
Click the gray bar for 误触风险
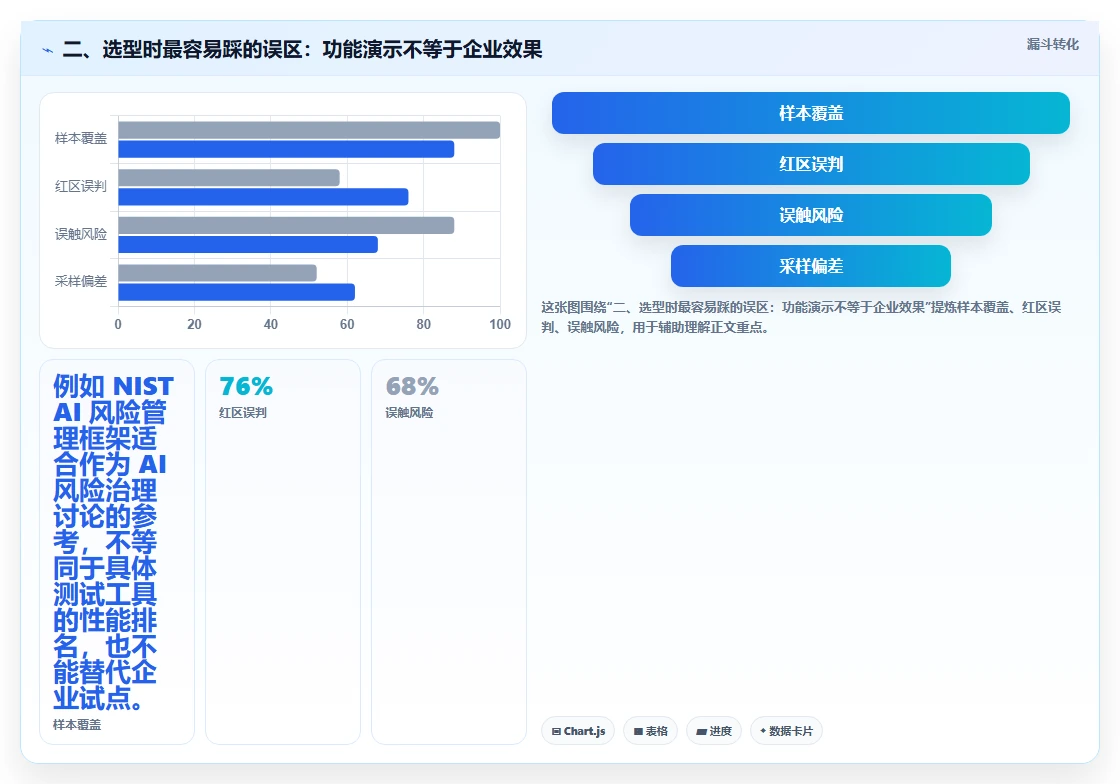click(x=286, y=226)
